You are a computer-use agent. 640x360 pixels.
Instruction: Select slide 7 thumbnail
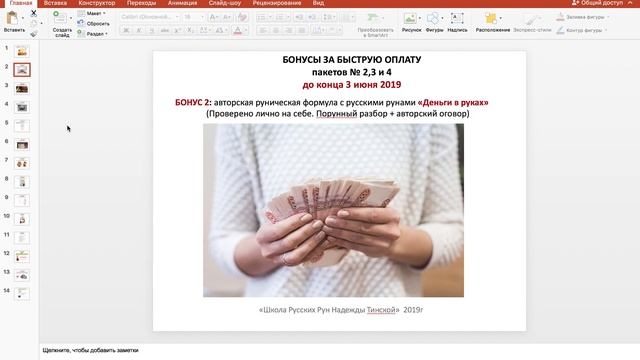tap(22, 163)
